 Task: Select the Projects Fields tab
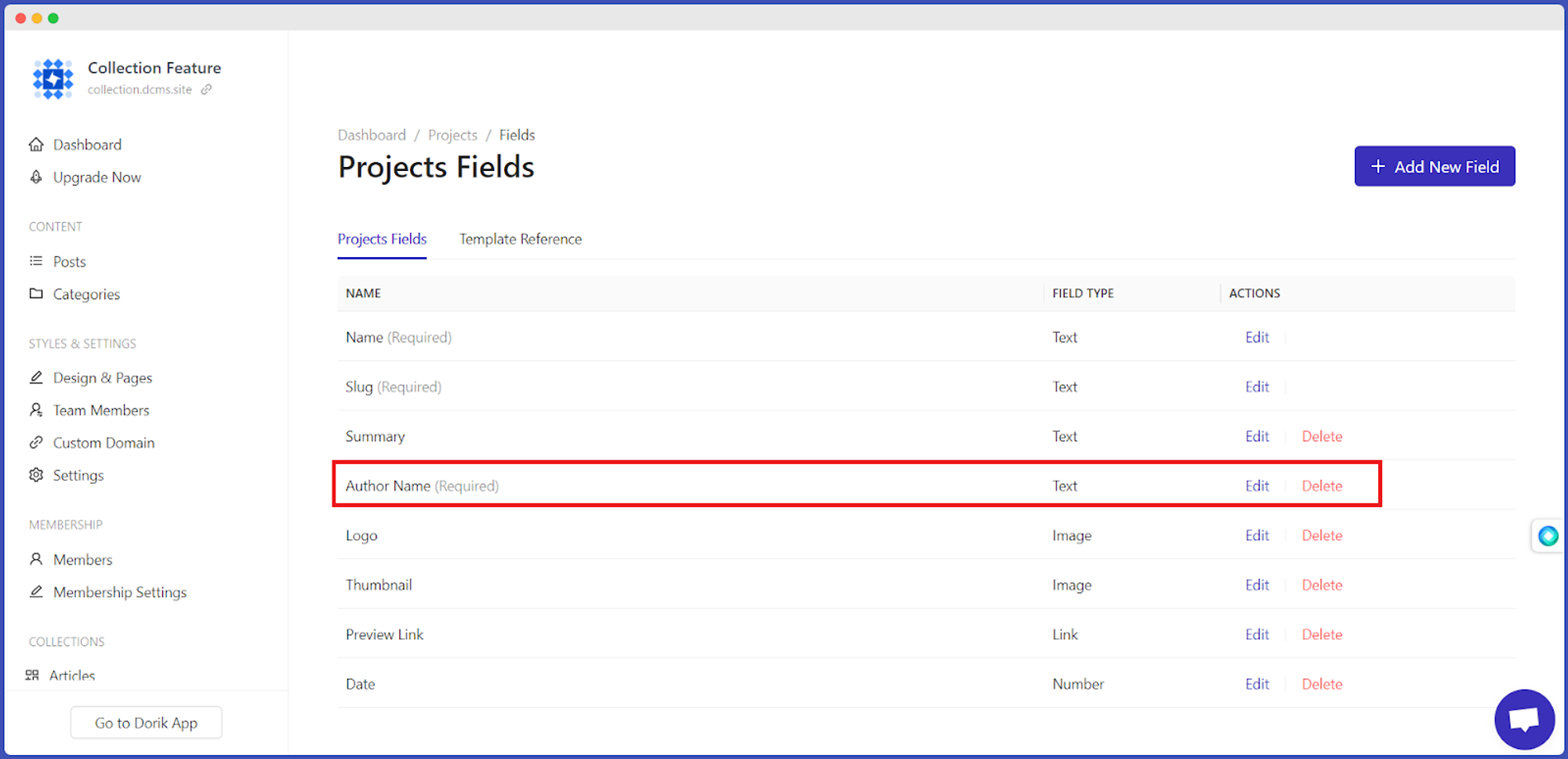[x=383, y=239]
